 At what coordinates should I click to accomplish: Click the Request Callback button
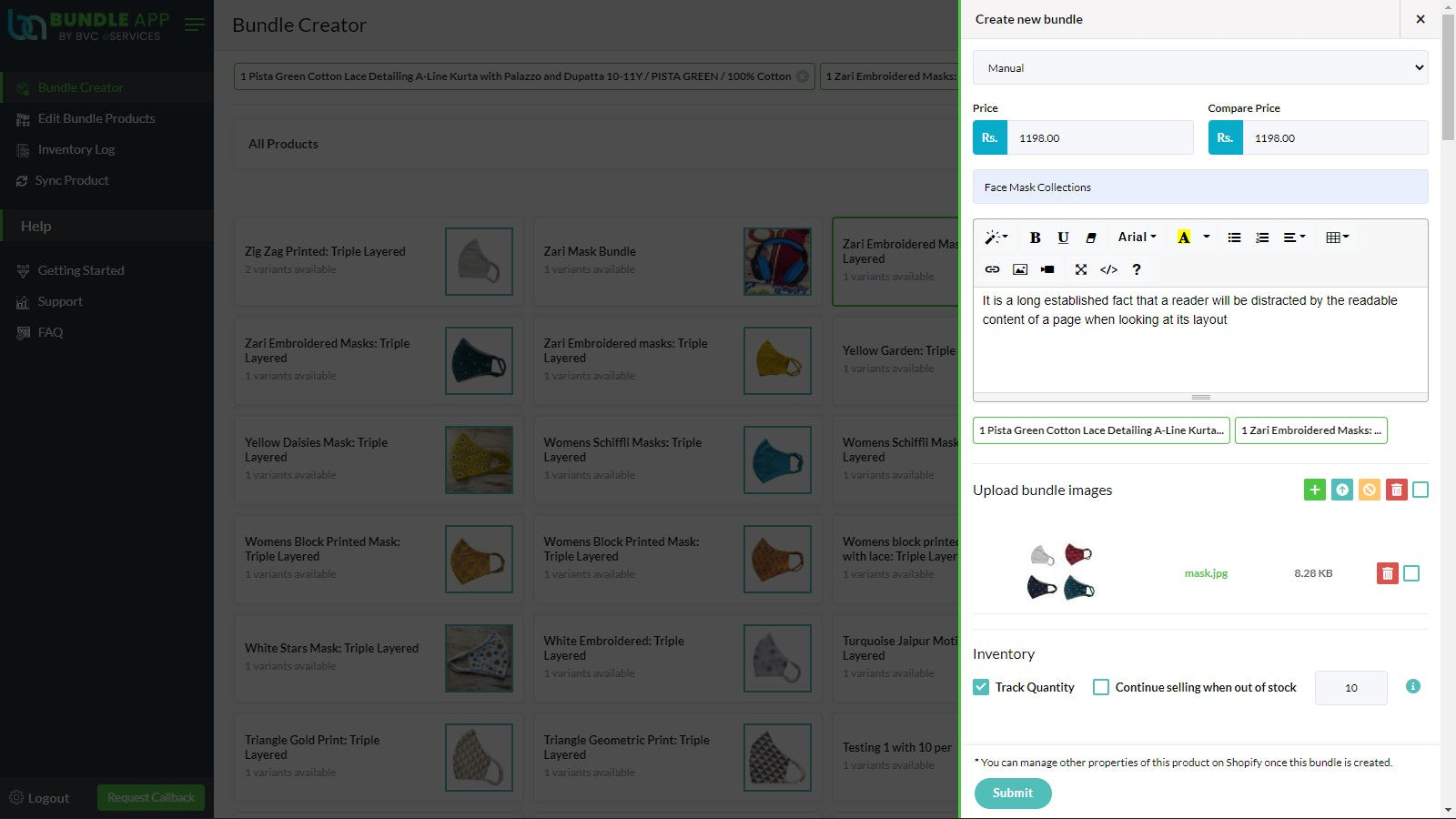151,798
